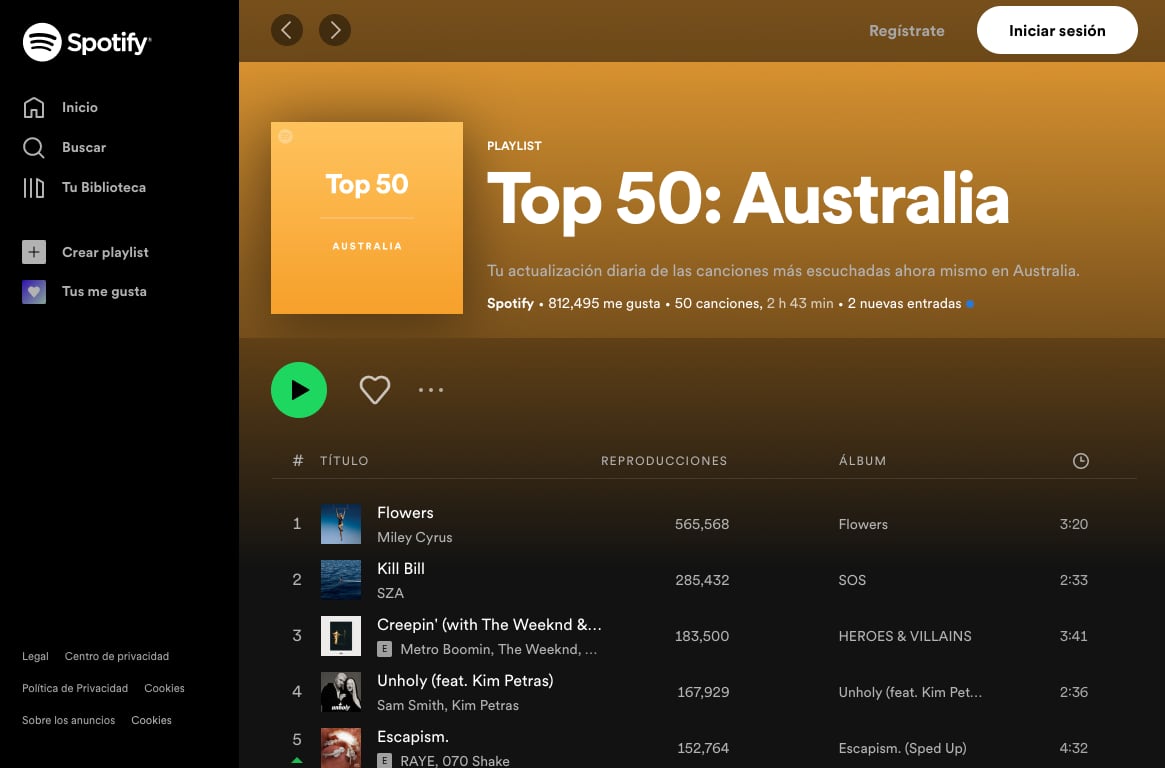Sort by the REPRODUCCIONES column

click(663, 461)
